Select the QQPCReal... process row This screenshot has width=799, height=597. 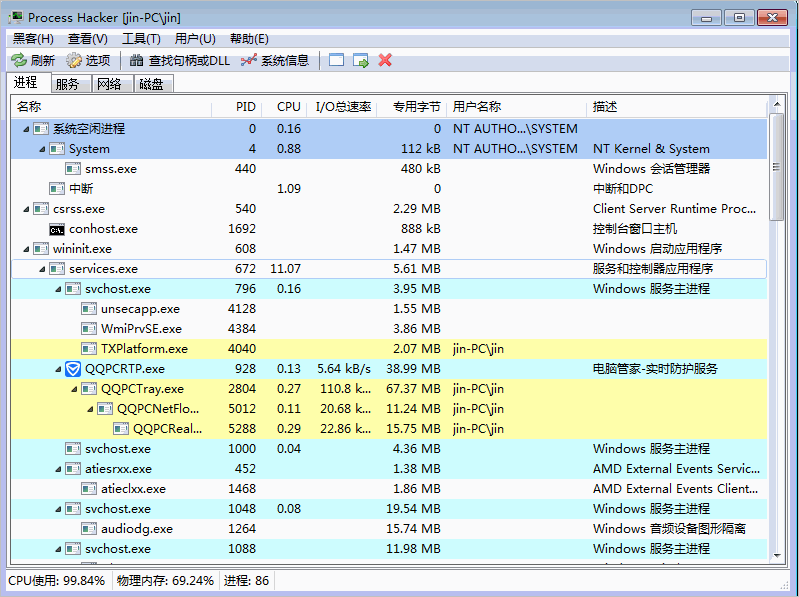pyautogui.click(x=389, y=429)
